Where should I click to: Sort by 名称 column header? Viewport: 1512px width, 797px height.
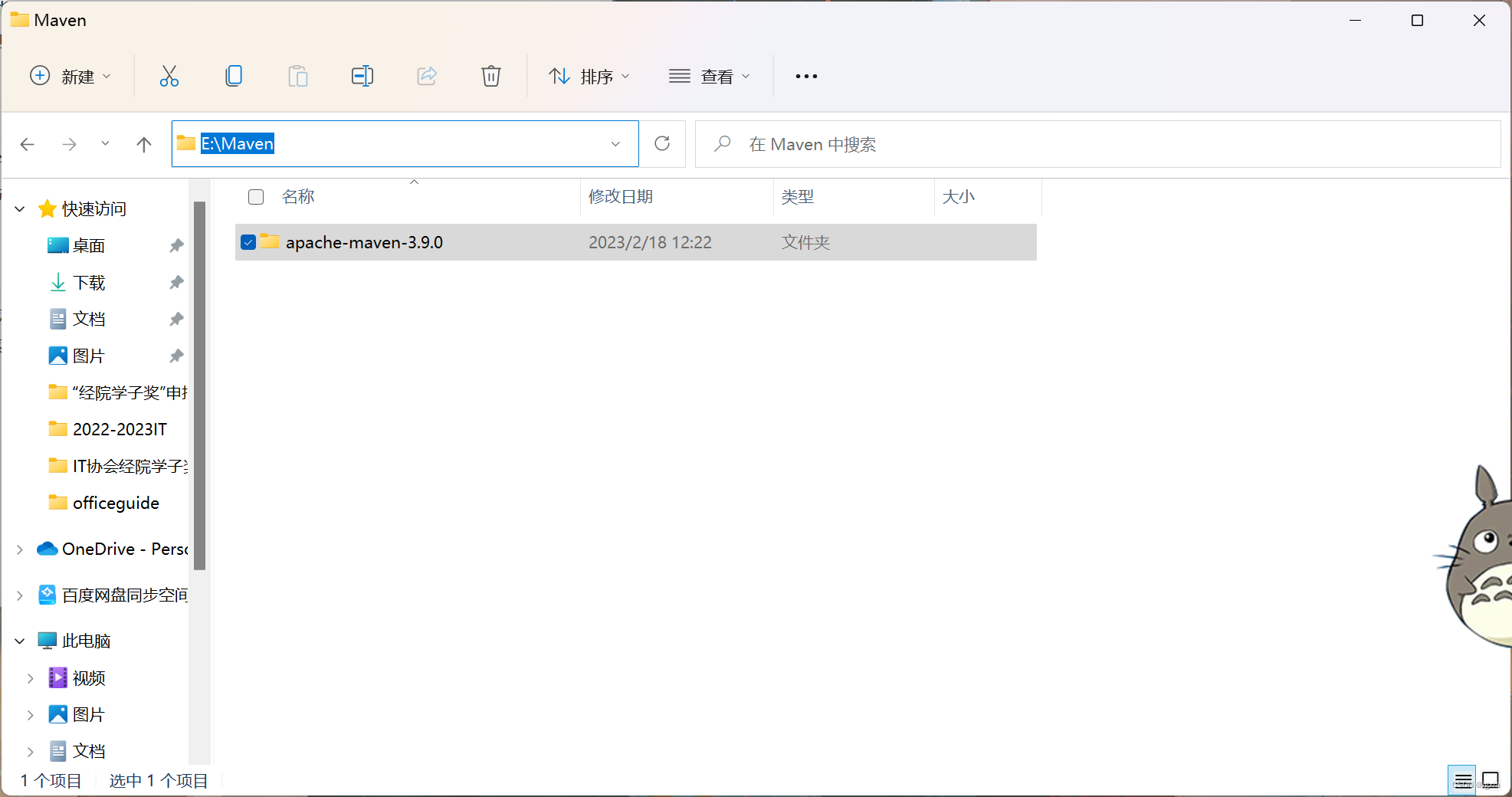pos(298,197)
